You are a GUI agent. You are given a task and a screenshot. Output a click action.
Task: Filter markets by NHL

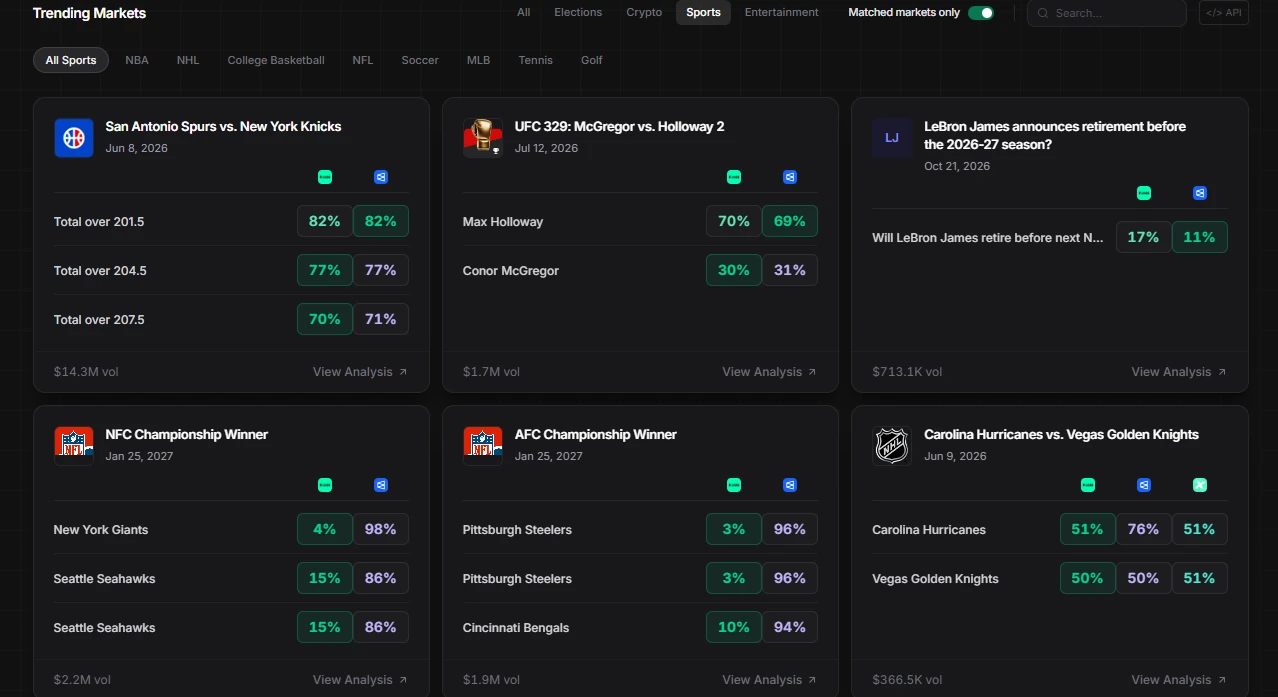click(188, 60)
